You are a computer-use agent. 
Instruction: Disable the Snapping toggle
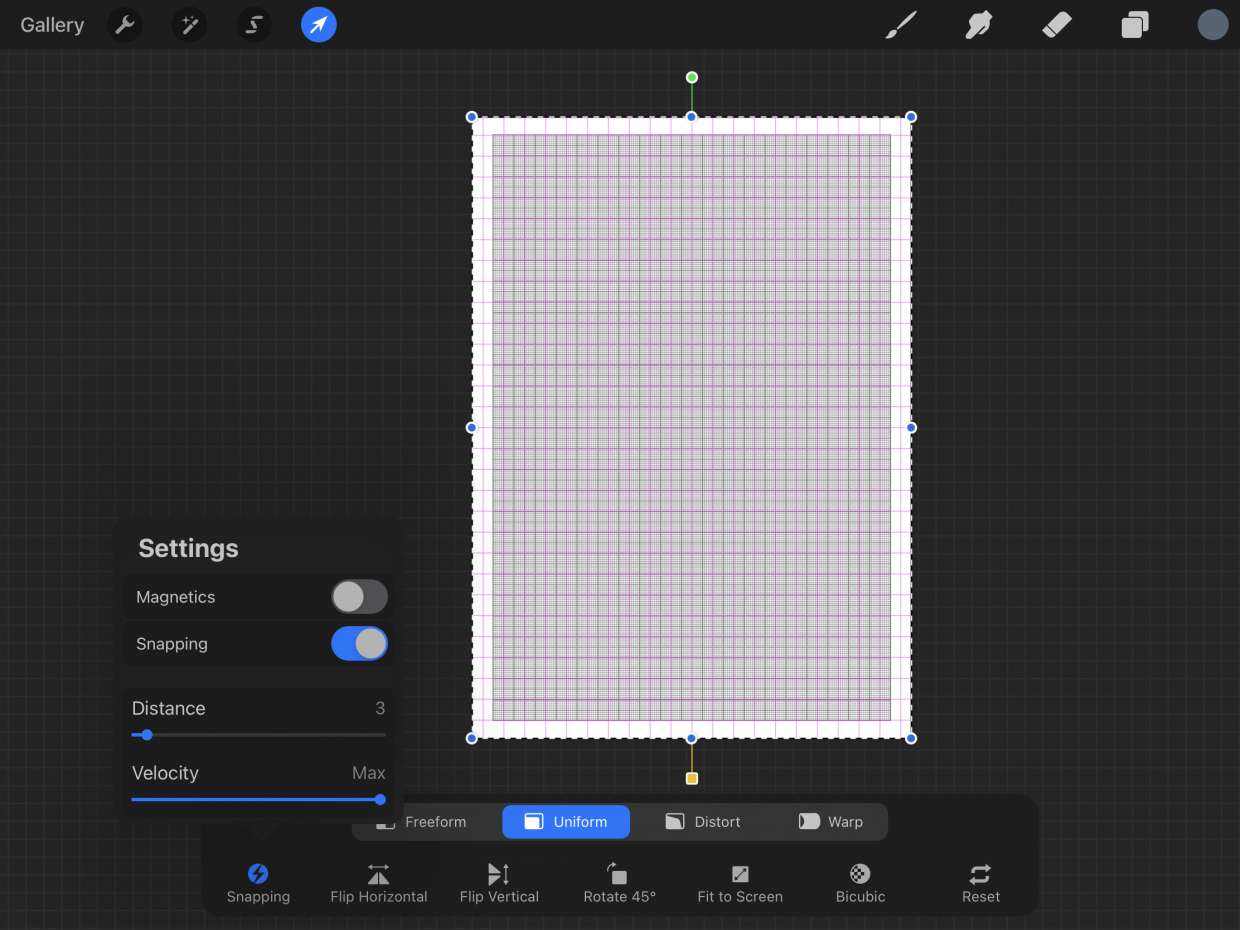pyautogui.click(x=359, y=644)
